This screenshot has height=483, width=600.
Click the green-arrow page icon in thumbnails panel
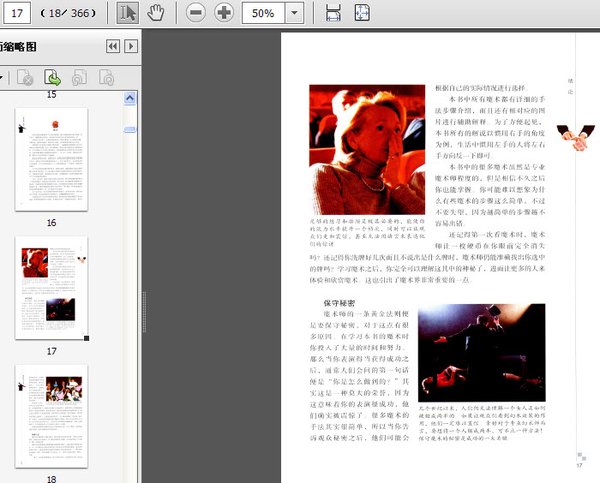(52, 77)
